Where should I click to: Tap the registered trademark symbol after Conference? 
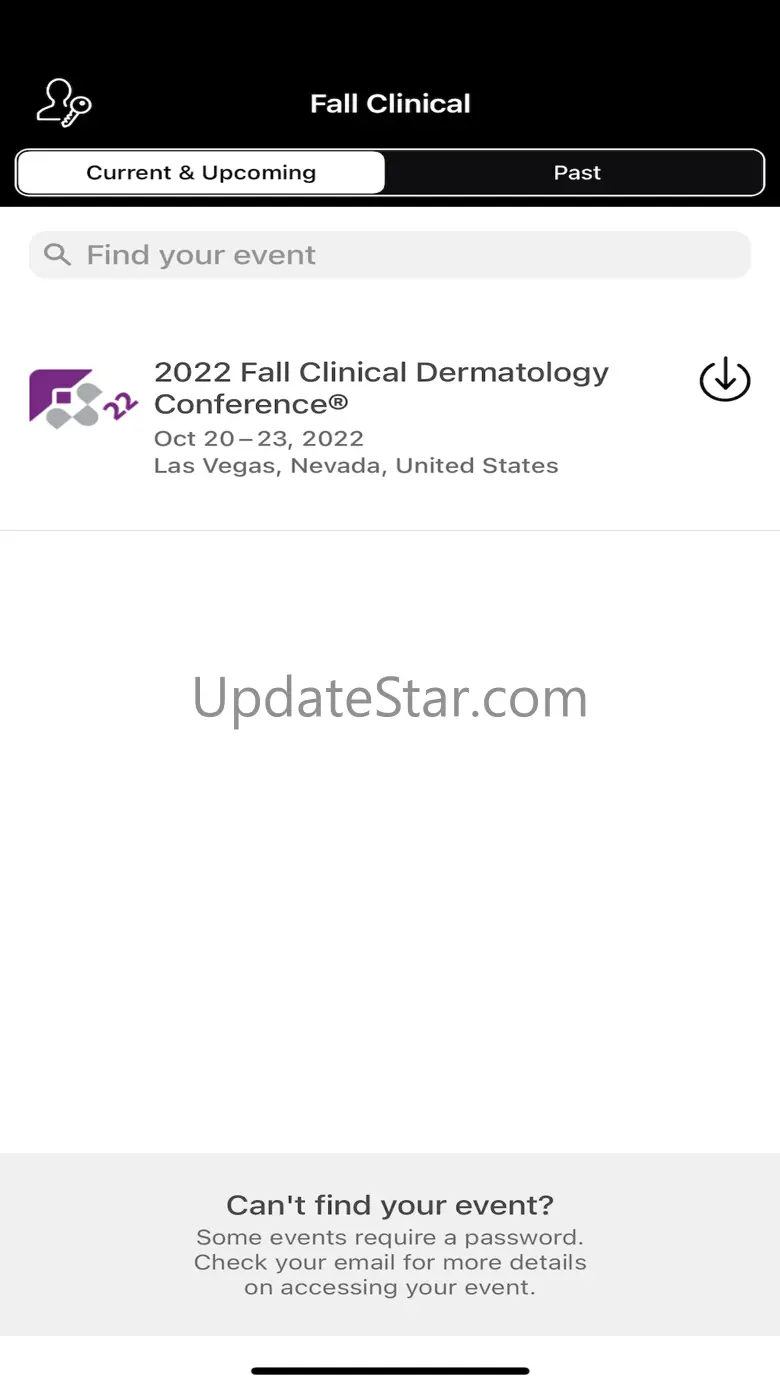(x=338, y=403)
